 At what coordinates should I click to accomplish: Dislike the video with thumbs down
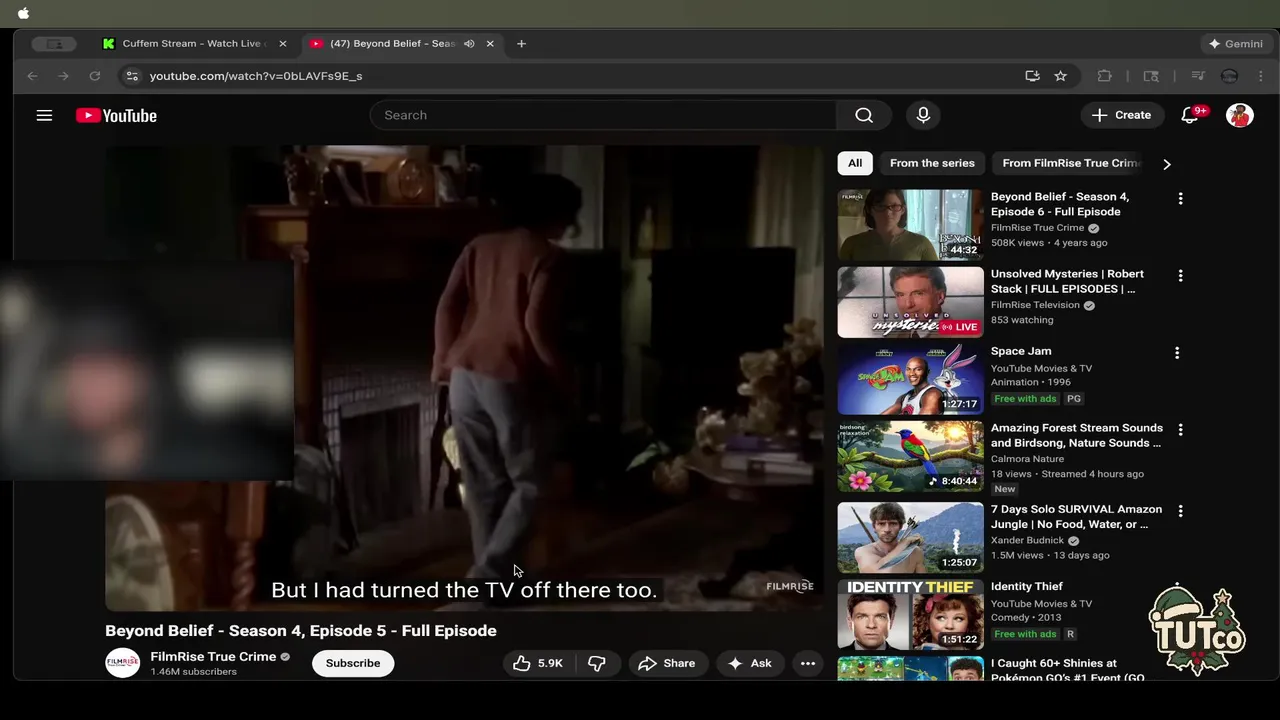tap(597, 663)
